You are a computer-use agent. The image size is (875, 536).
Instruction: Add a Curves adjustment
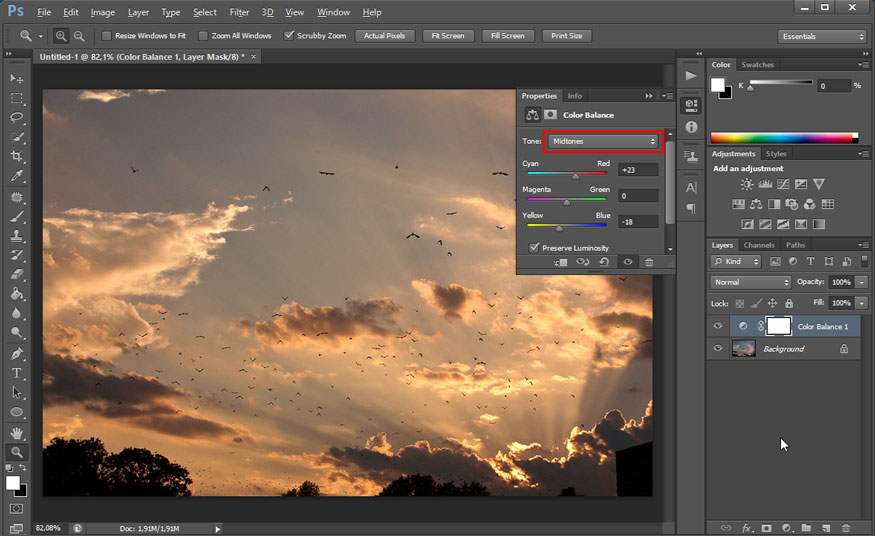tap(783, 184)
